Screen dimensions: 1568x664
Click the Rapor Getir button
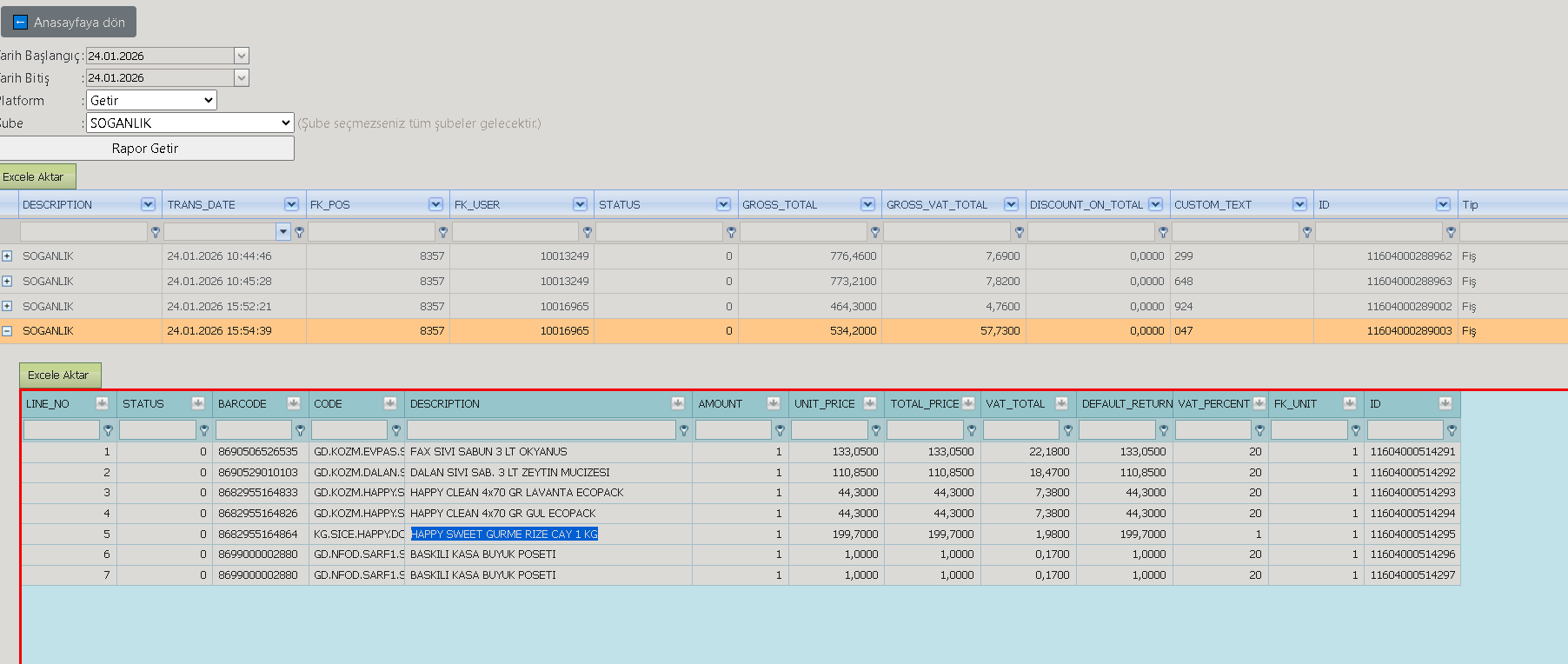click(145, 149)
